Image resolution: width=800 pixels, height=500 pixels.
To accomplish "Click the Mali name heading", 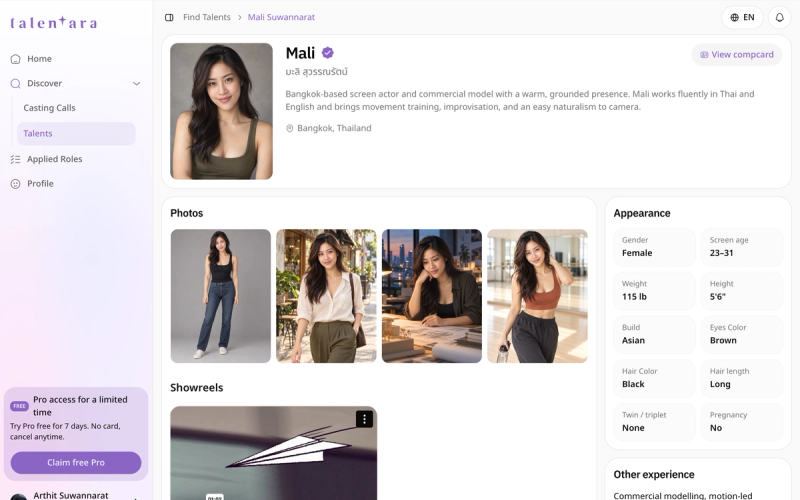I will 300,53.
